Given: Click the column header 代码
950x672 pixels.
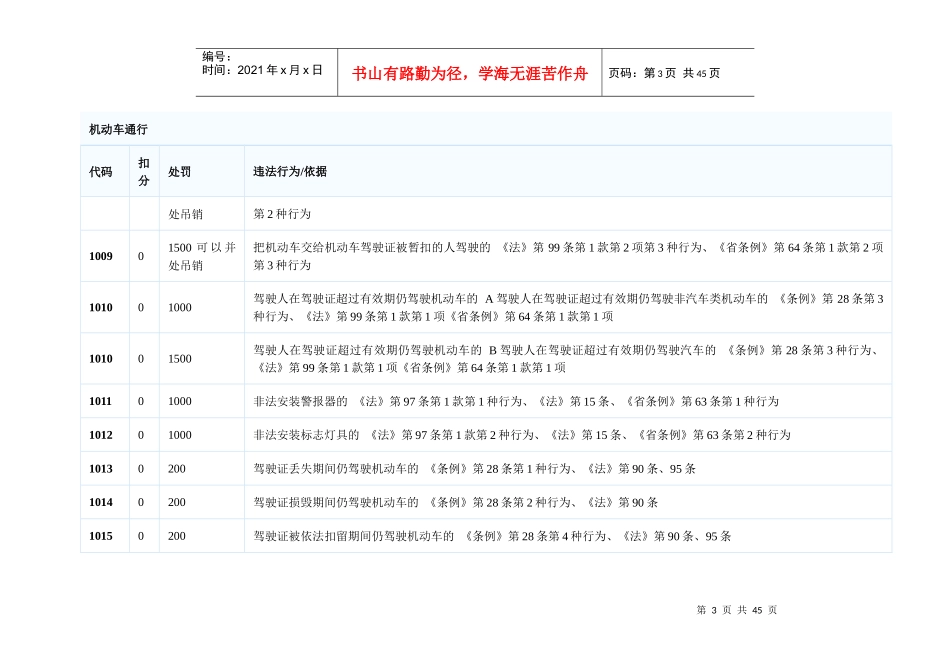Looking at the screenshot, I should [x=101, y=171].
